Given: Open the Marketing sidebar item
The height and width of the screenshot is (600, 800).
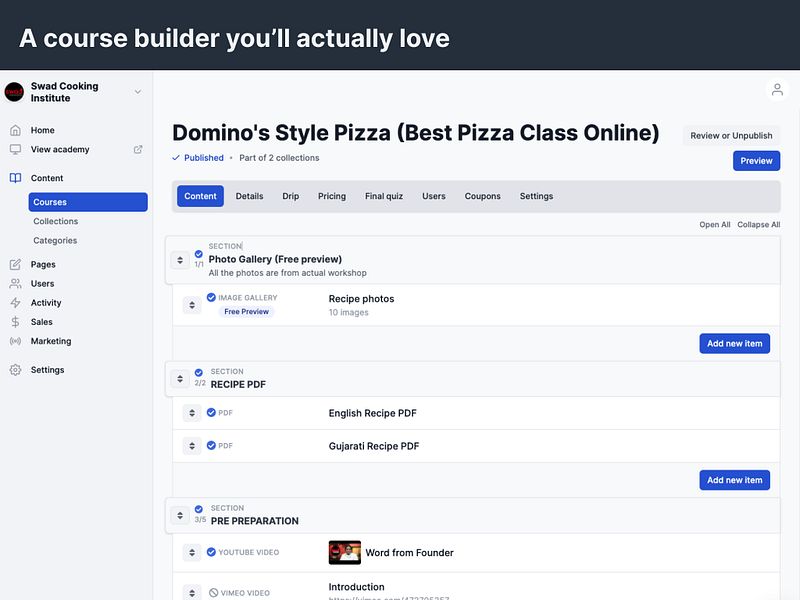Looking at the screenshot, I should pyautogui.click(x=51, y=341).
